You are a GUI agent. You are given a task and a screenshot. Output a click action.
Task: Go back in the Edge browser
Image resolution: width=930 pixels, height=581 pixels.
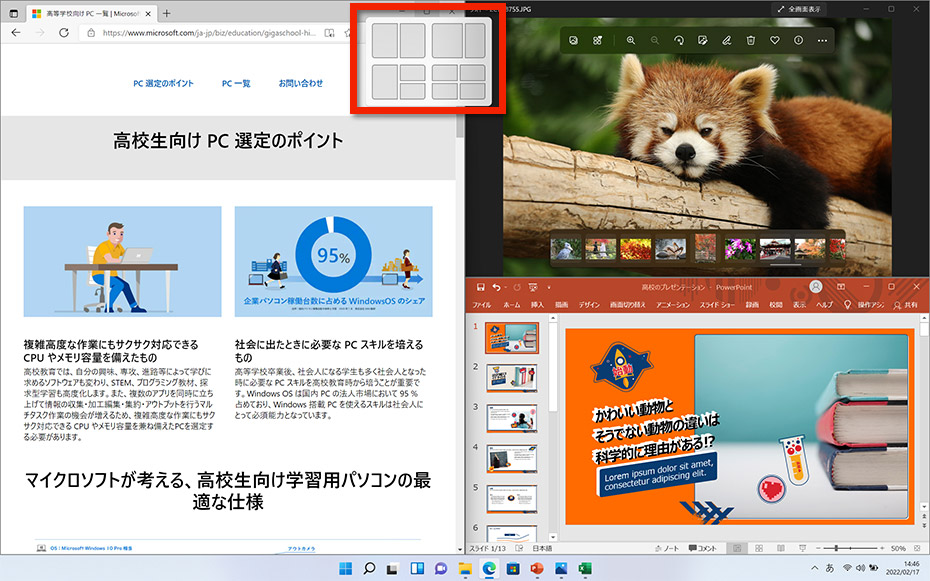click(x=16, y=33)
